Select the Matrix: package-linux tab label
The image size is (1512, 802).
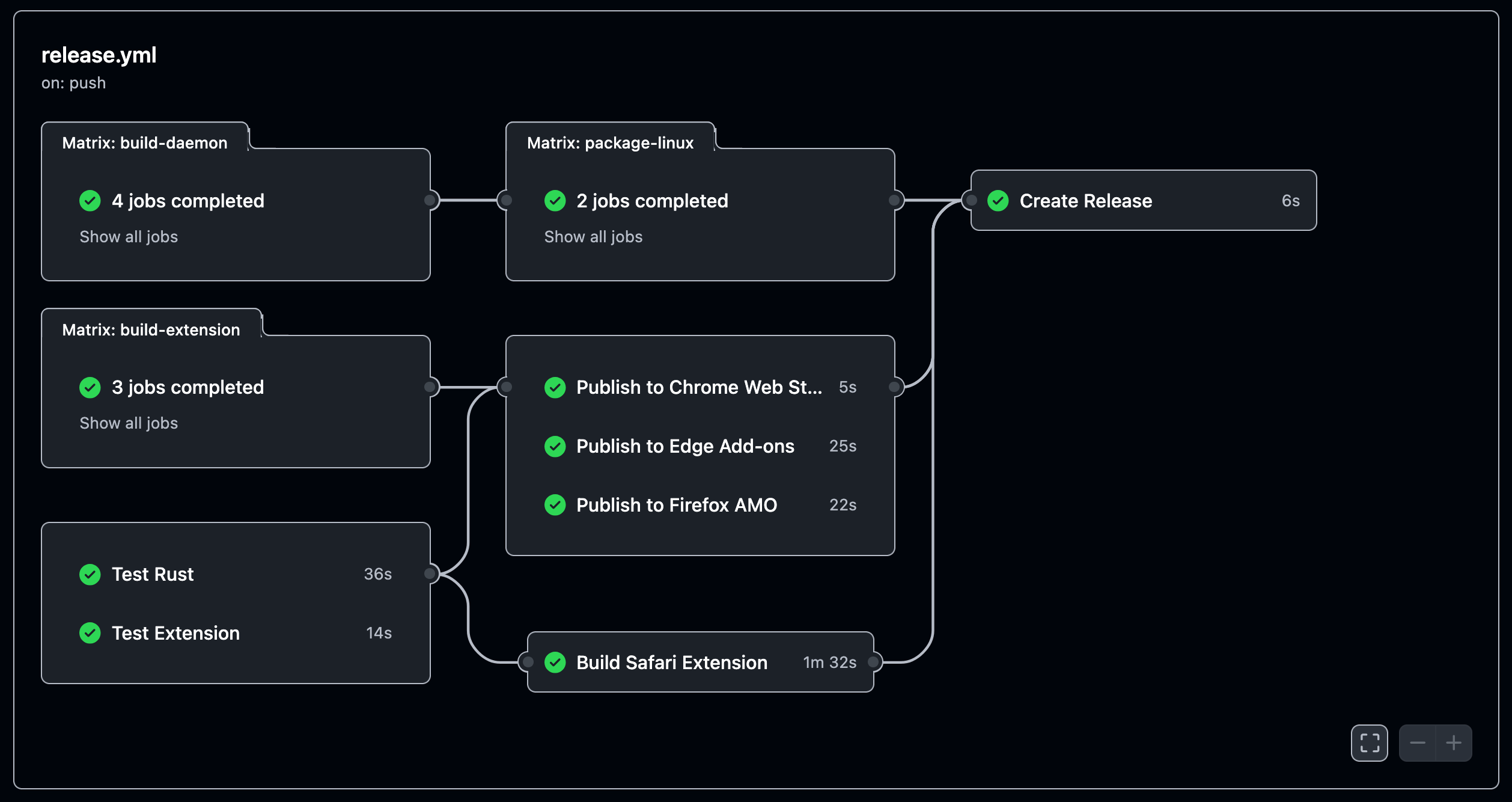click(x=610, y=143)
